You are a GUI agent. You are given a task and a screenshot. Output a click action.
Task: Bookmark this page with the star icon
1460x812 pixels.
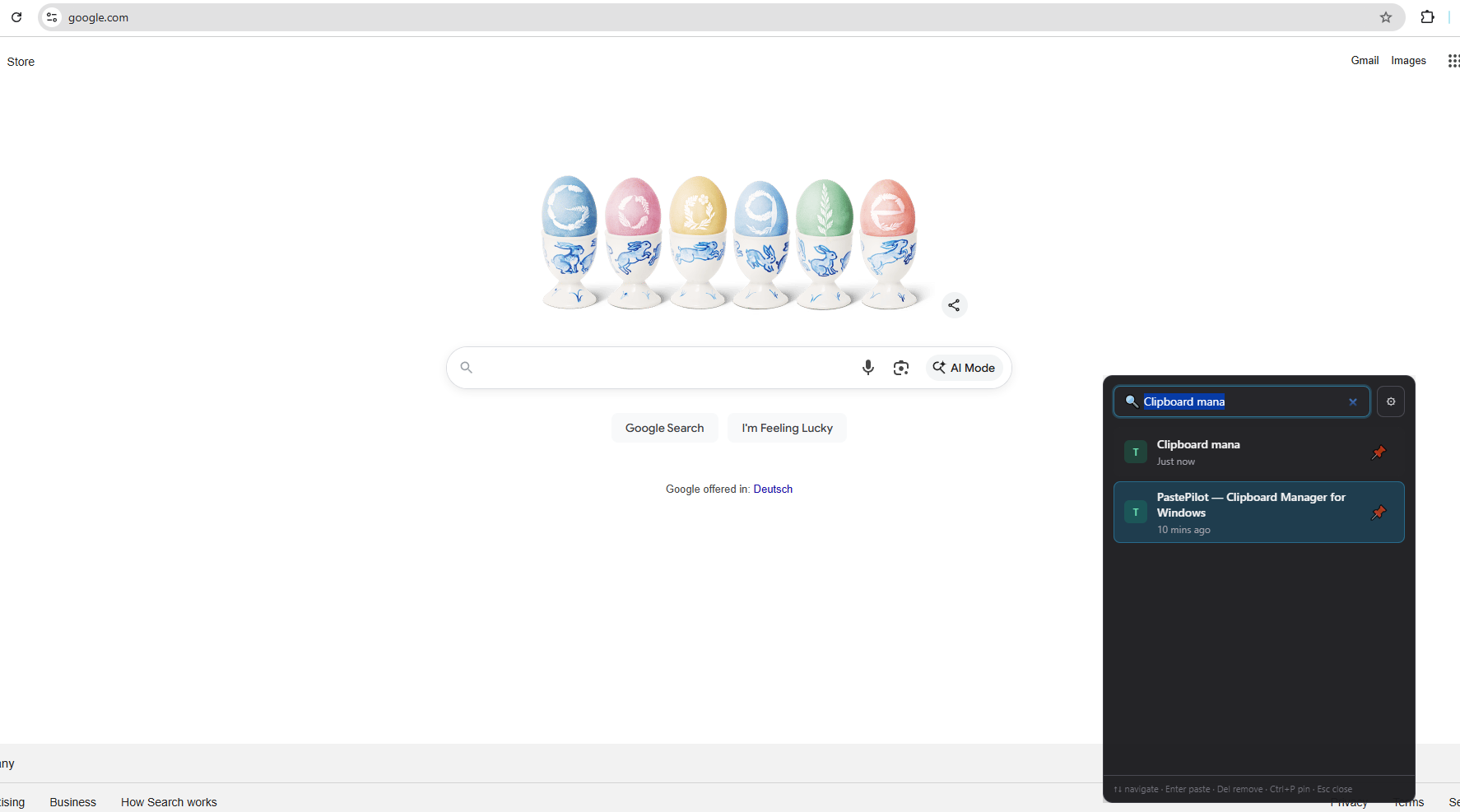point(1386,17)
